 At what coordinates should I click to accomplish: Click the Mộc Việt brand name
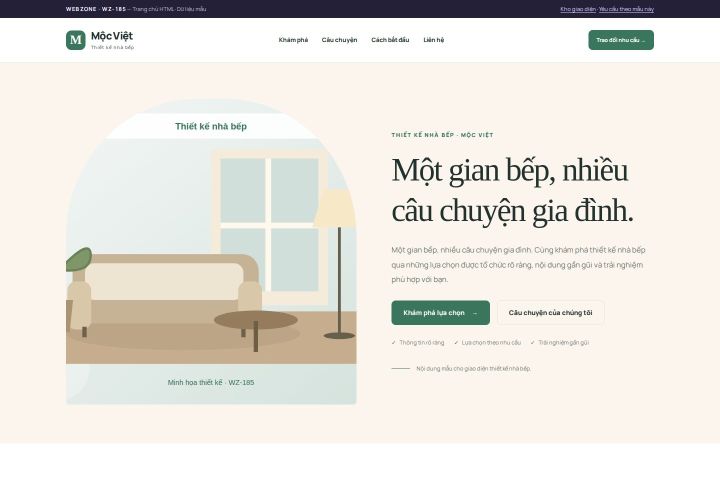112,36
